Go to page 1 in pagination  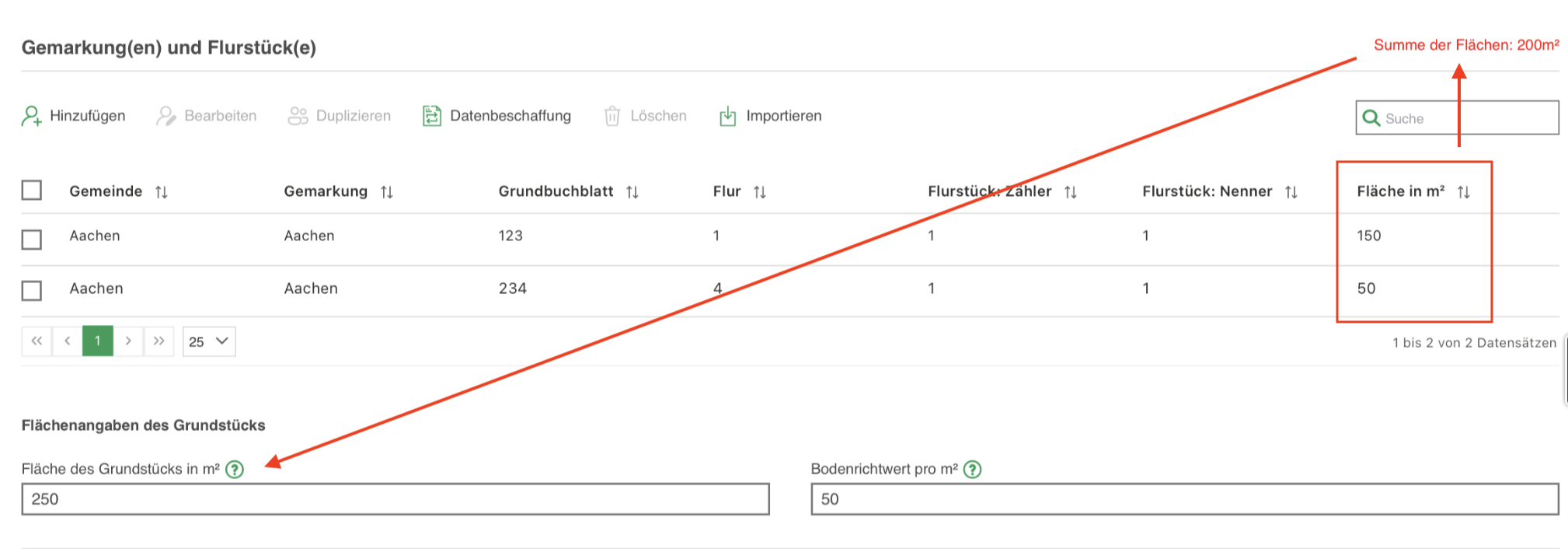tap(98, 341)
